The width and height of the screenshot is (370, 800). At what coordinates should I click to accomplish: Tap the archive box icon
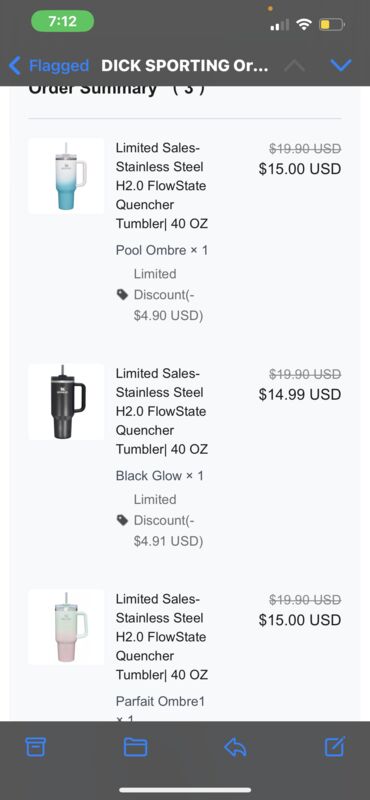click(x=36, y=747)
